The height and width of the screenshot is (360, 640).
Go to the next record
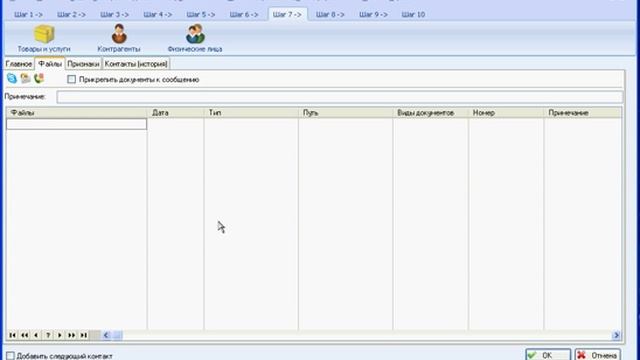pos(60,335)
